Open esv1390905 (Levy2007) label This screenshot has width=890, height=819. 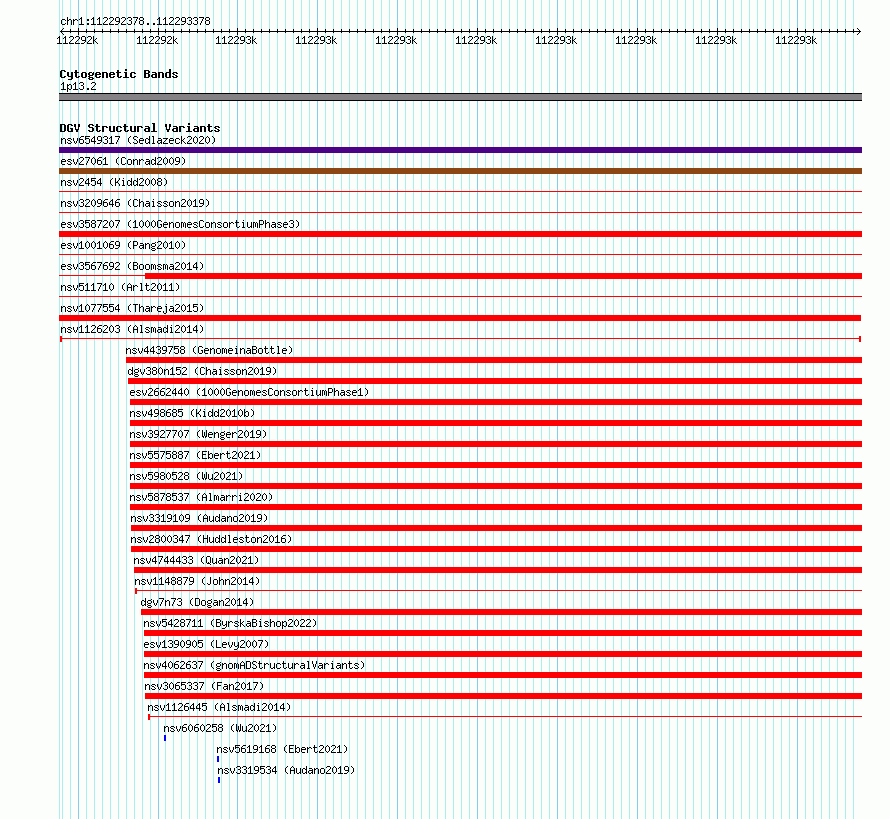[x=206, y=644]
